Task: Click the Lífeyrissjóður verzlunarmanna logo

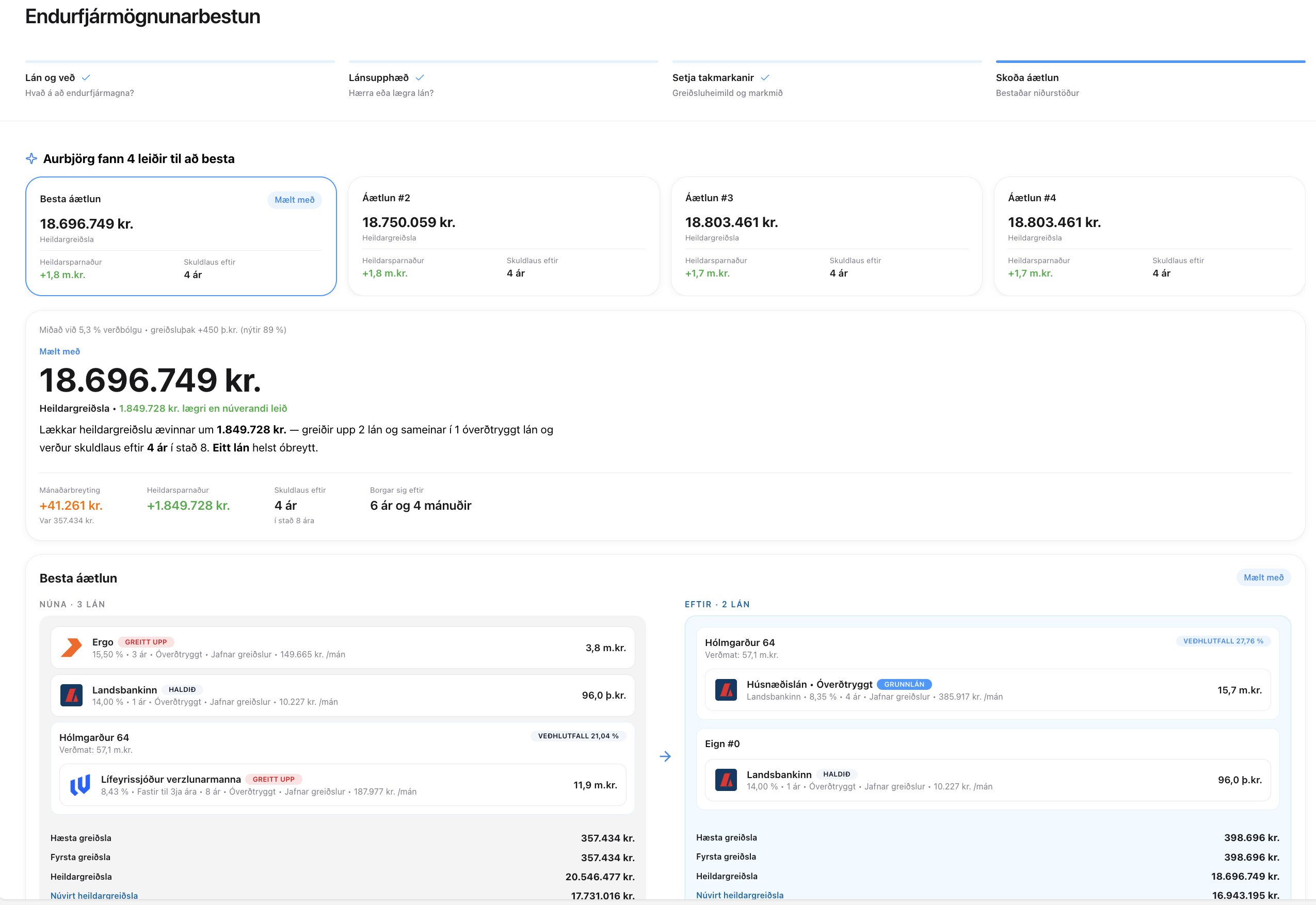Action: pos(80,785)
